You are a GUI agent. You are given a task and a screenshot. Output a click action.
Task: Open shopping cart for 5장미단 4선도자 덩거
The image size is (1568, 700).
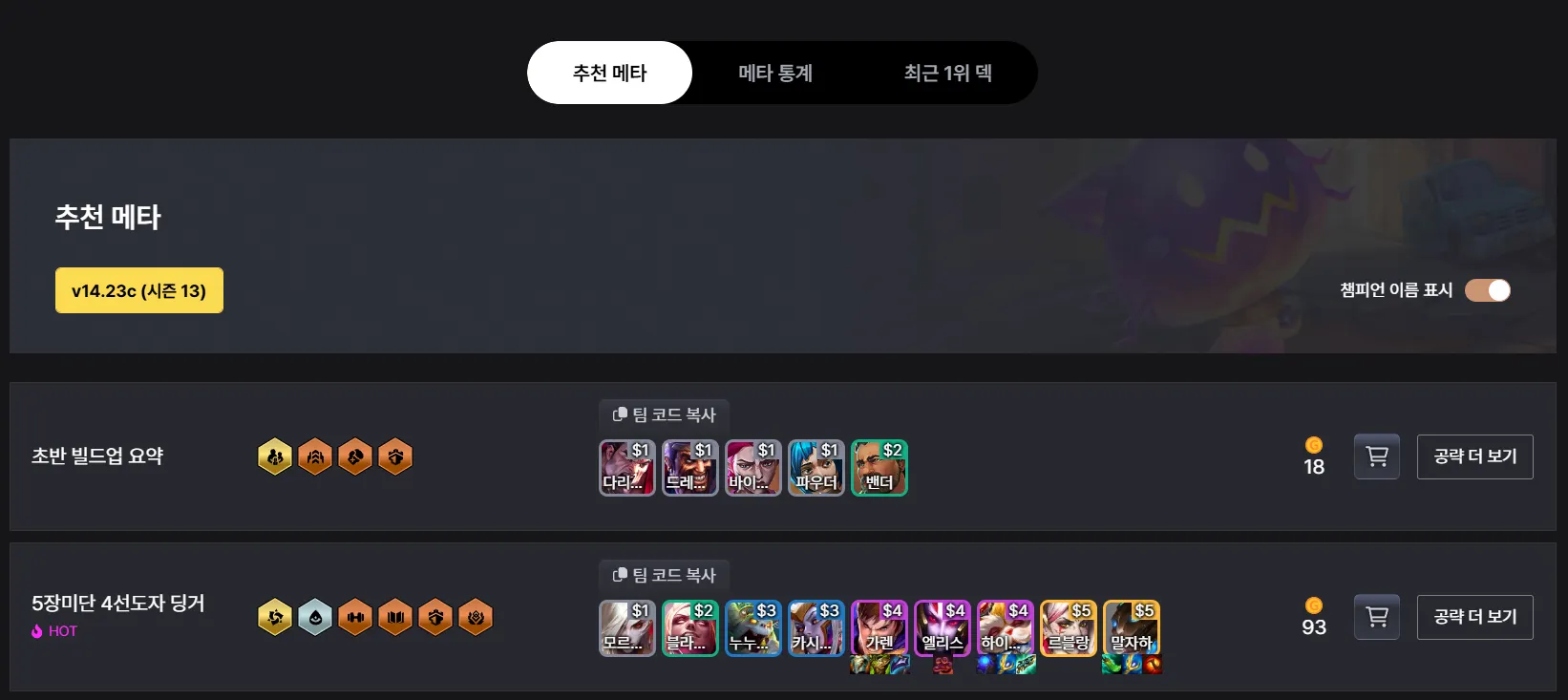pyautogui.click(x=1377, y=617)
